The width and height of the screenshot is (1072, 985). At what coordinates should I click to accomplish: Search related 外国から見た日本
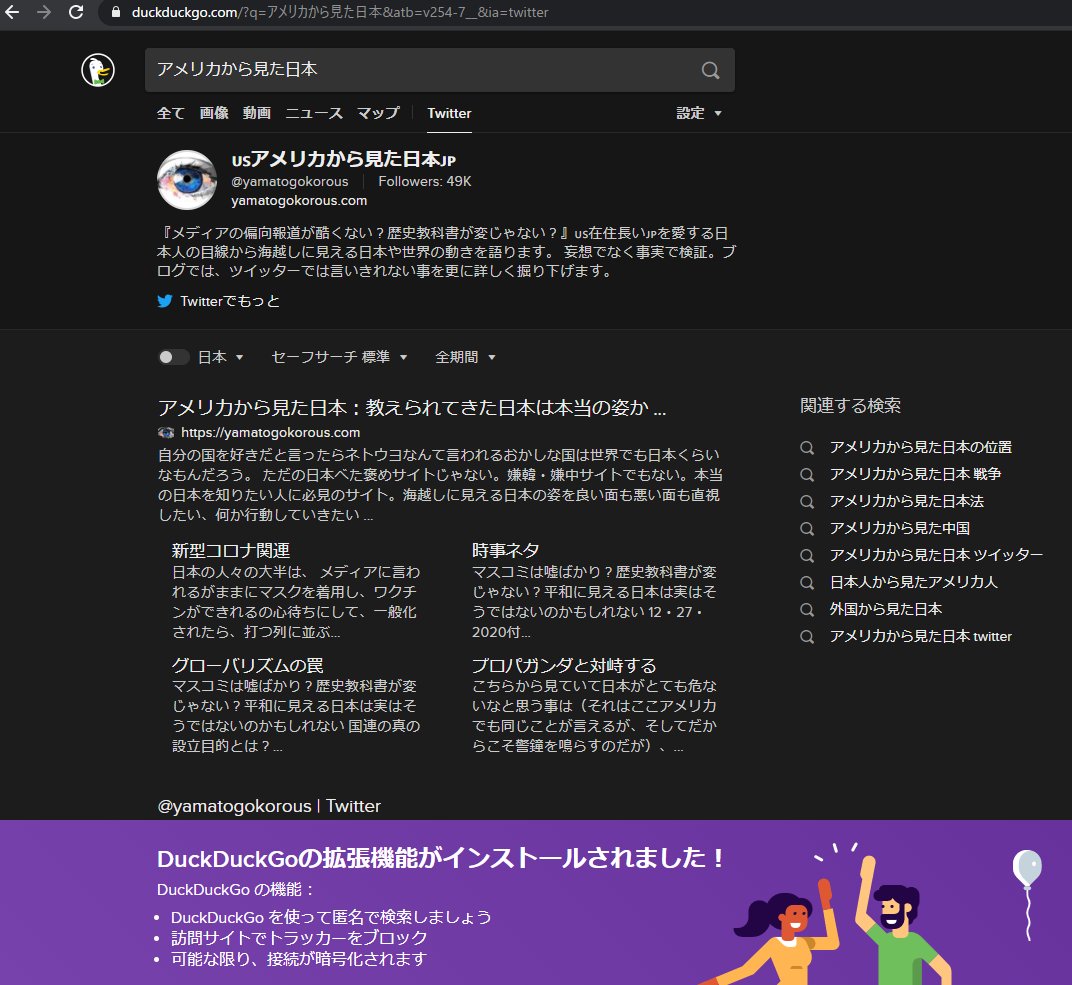[x=885, y=610]
